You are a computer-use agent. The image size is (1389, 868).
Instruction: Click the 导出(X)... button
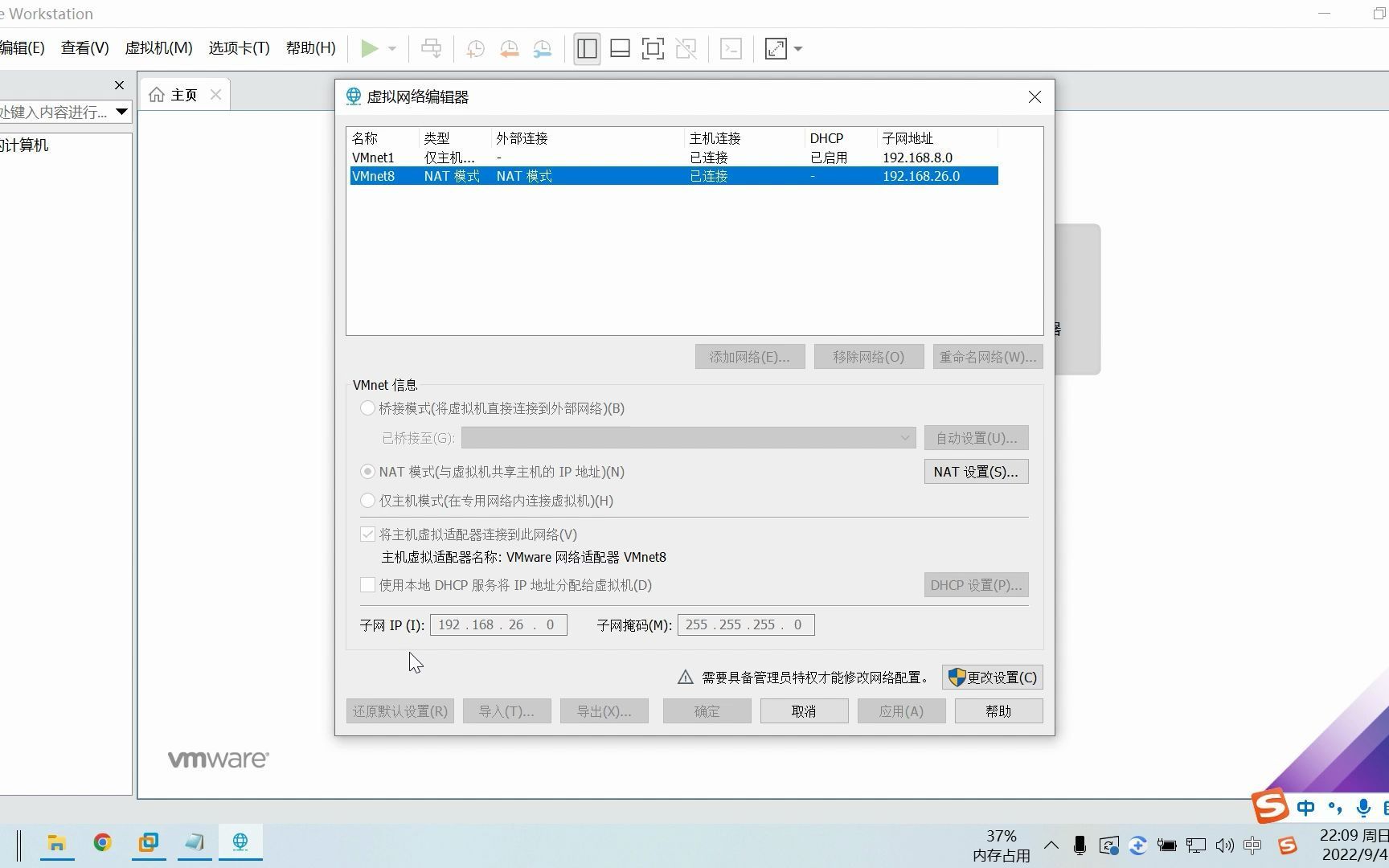604,711
